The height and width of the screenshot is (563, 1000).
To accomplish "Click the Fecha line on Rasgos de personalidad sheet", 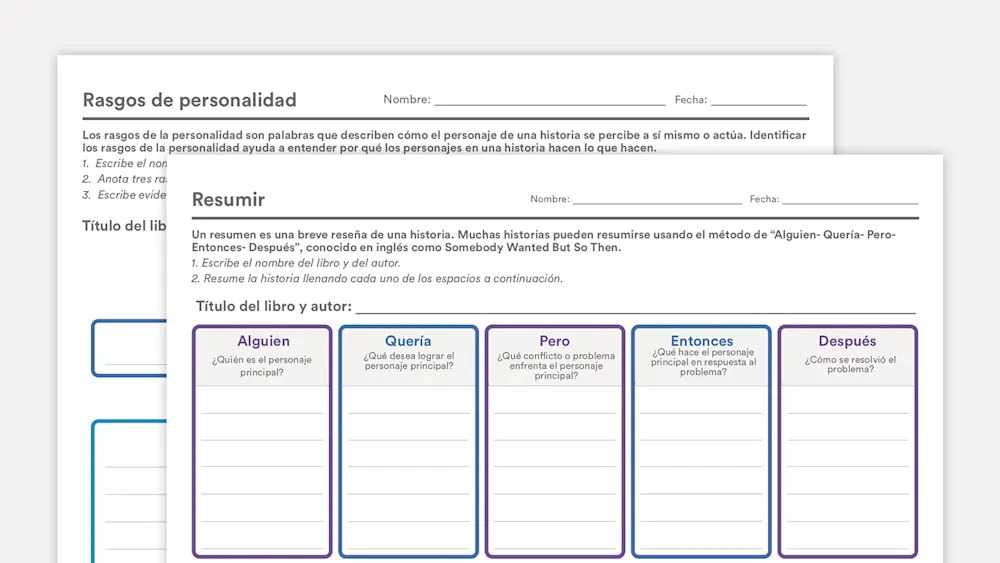I will (759, 104).
